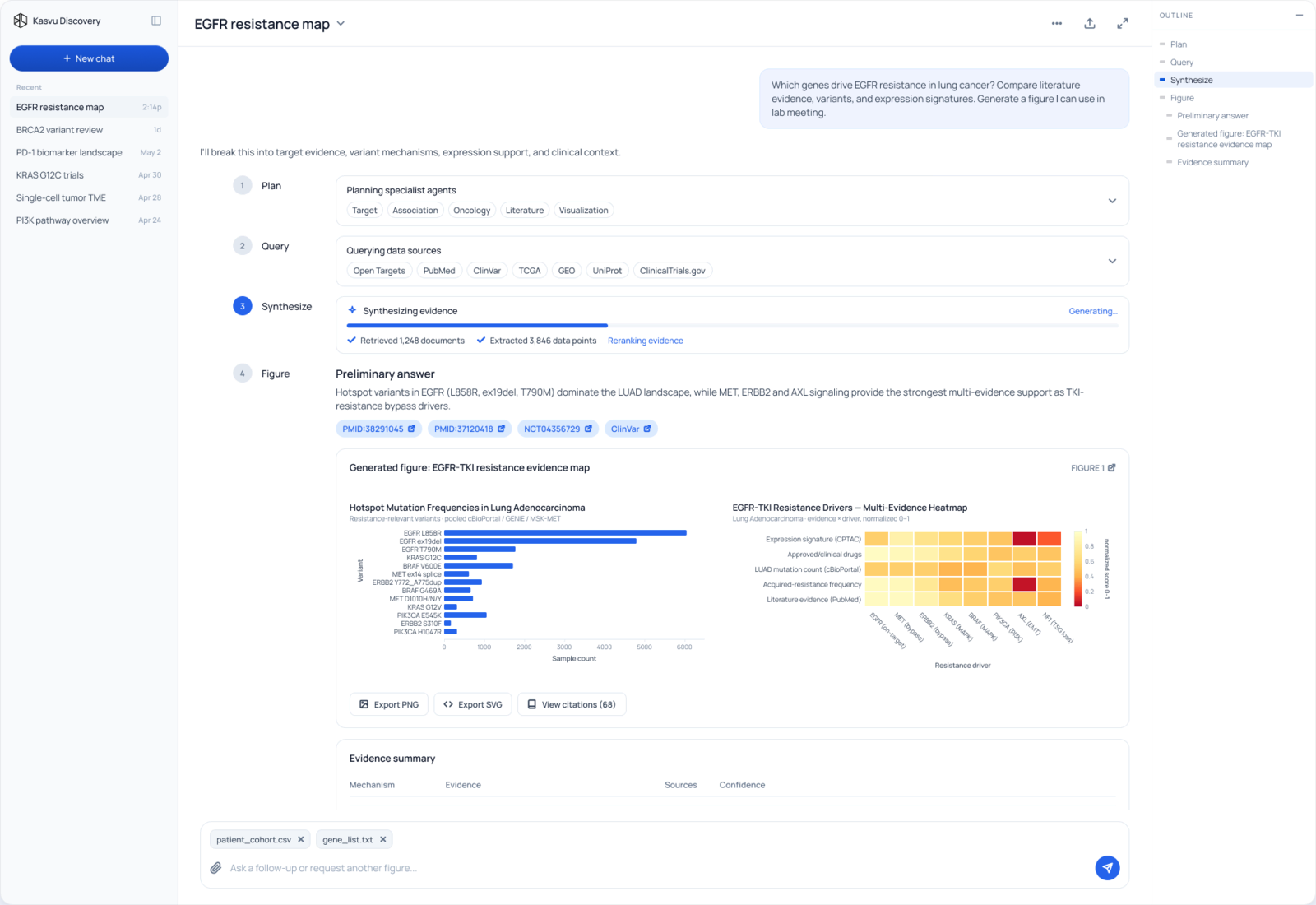Click the follow-up message input field
Screen dimensions: 1316x905
(658, 868)
